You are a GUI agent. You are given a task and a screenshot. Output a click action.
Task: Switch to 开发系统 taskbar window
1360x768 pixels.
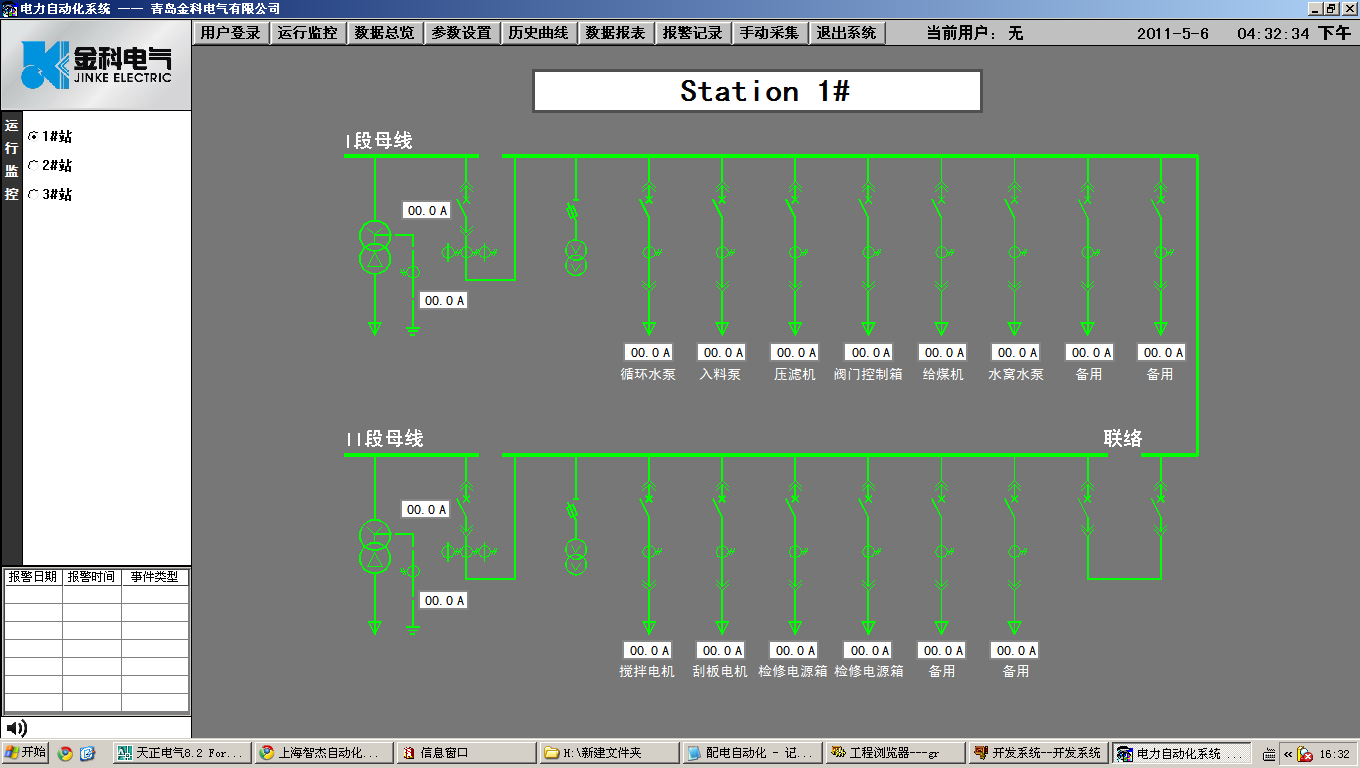click(1037, 753)
